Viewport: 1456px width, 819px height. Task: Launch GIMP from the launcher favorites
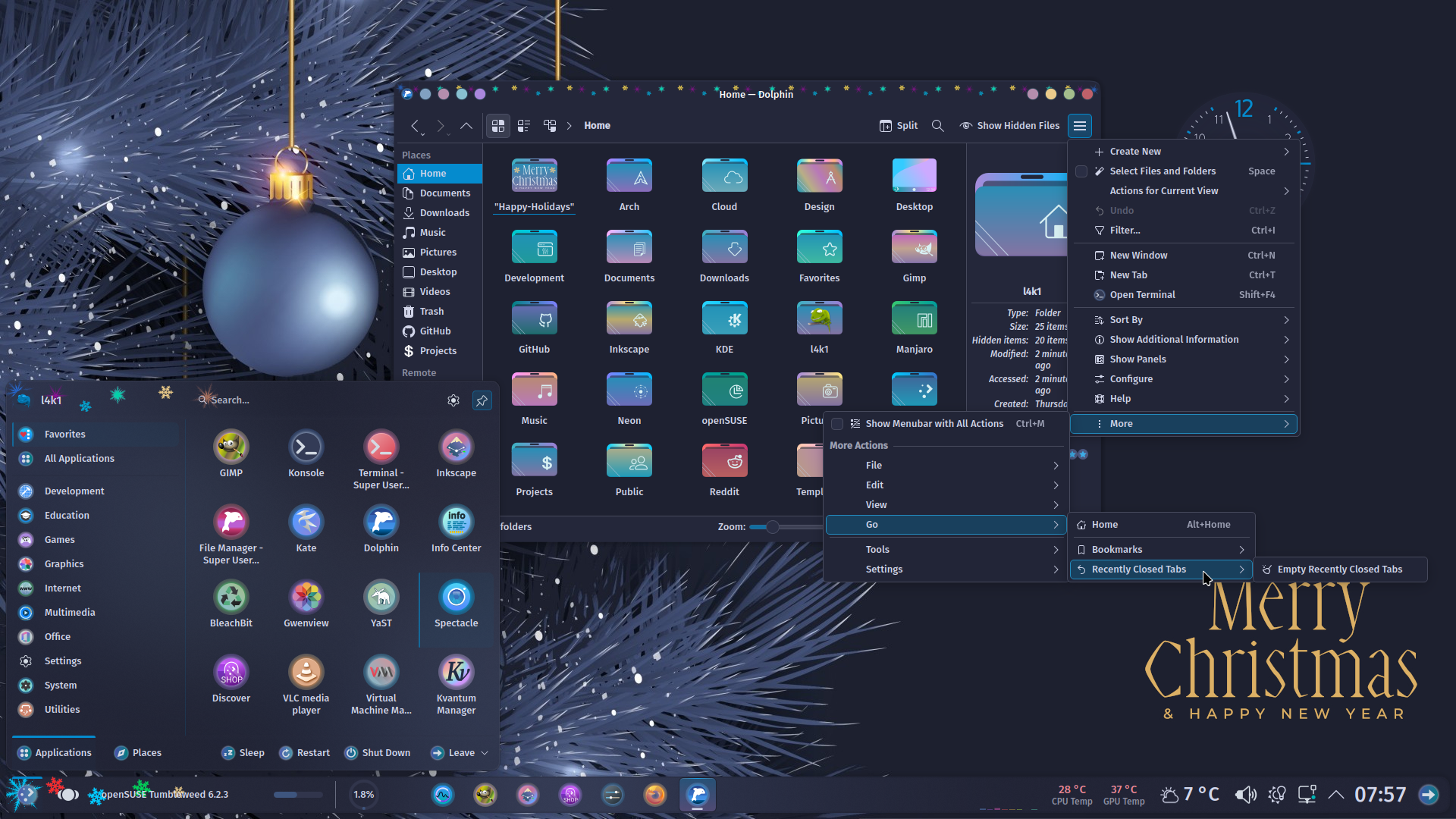pos(231,453)
